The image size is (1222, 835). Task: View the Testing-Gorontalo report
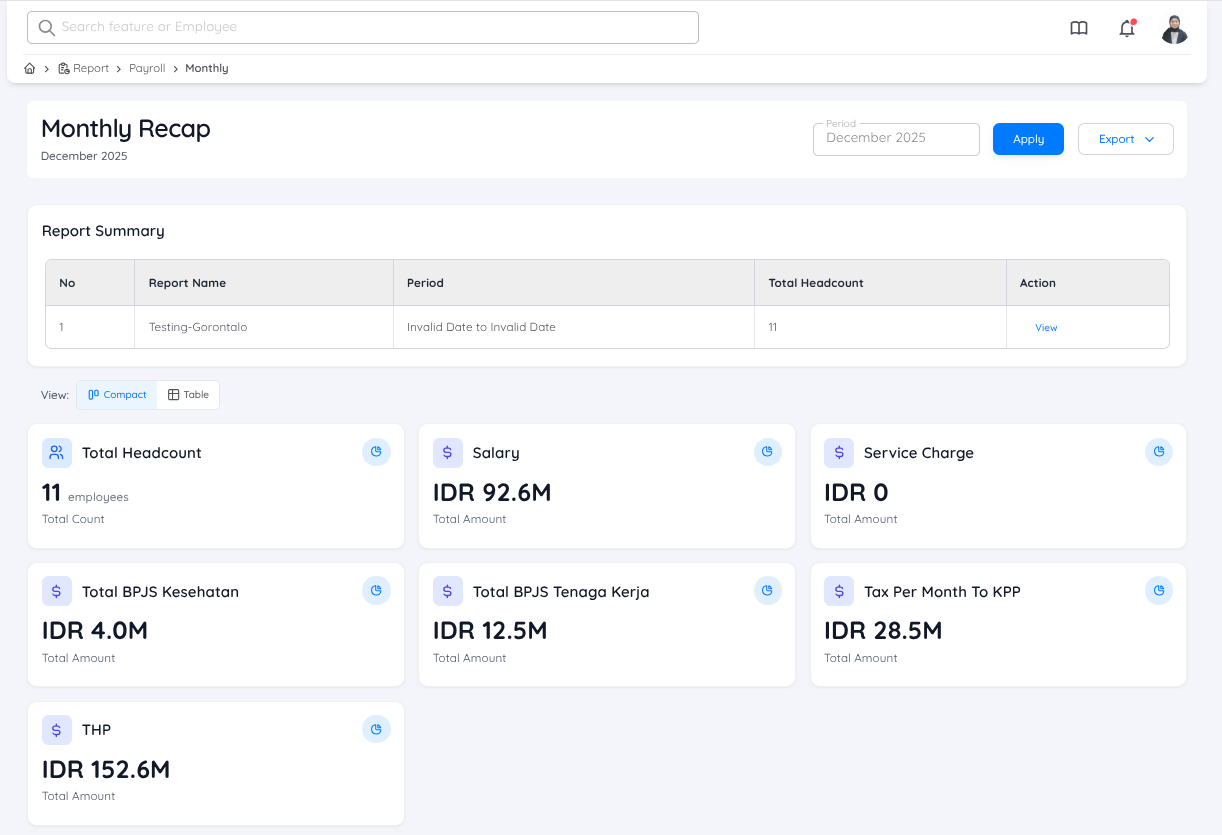coord(1046,328)
